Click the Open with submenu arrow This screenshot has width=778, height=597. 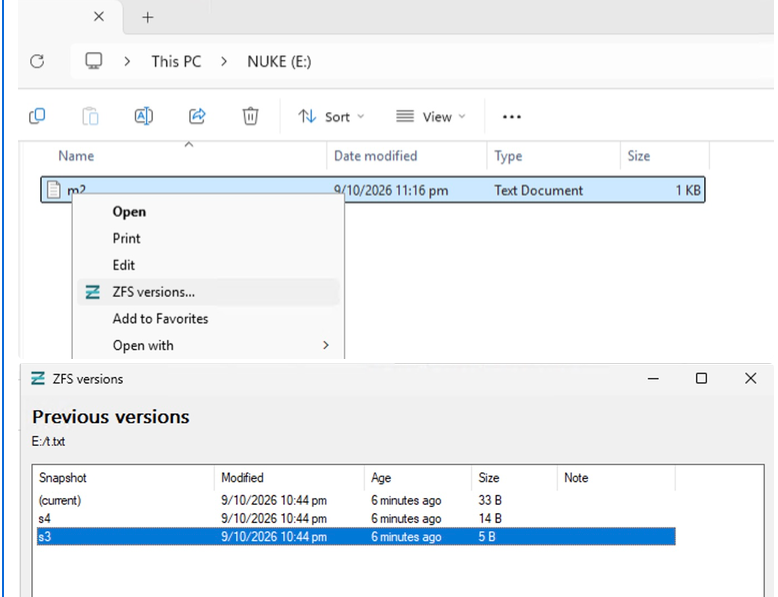pos(325,345)
